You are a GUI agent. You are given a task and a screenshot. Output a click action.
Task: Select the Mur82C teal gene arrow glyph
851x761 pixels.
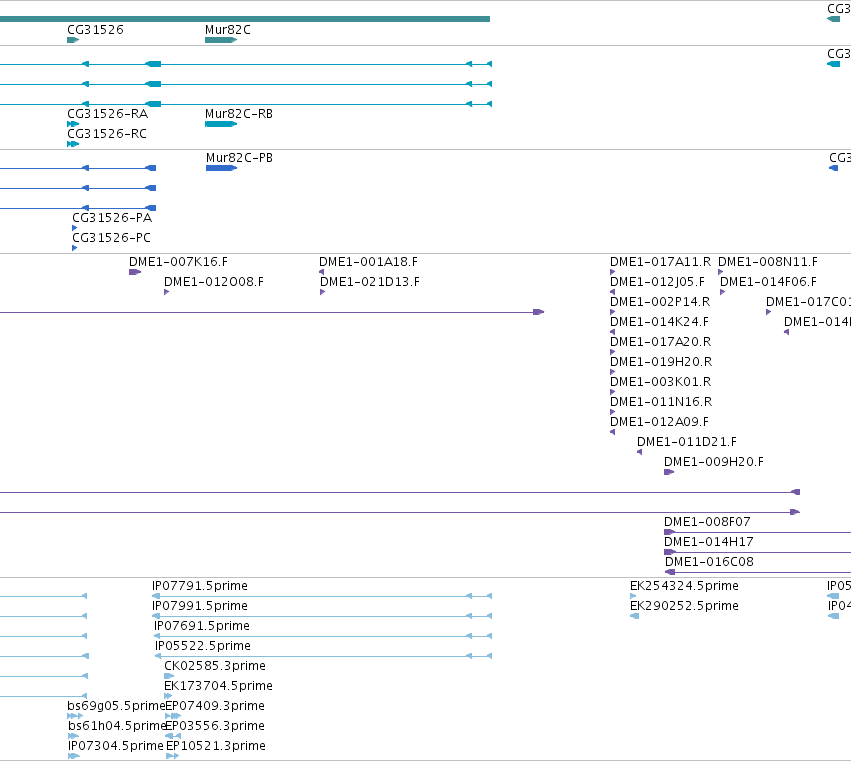click(221, 40)
